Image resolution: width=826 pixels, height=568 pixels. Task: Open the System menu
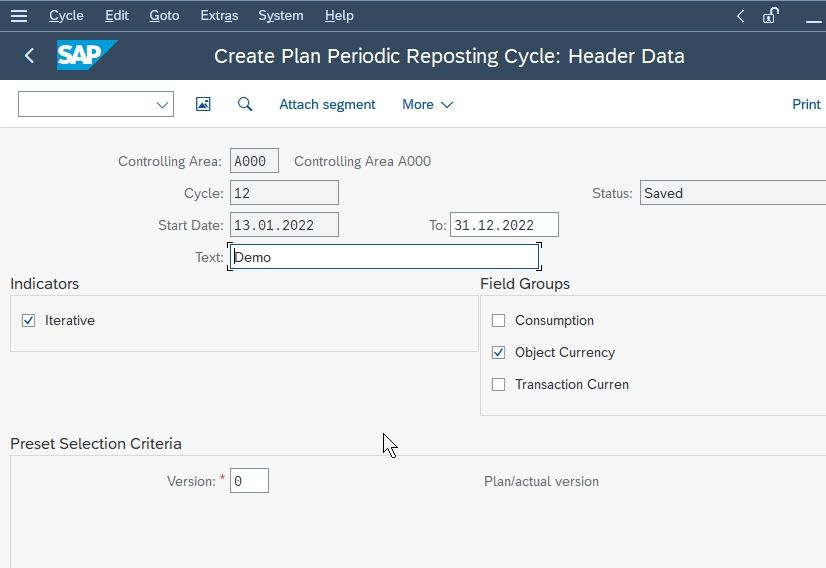(281, 16)
